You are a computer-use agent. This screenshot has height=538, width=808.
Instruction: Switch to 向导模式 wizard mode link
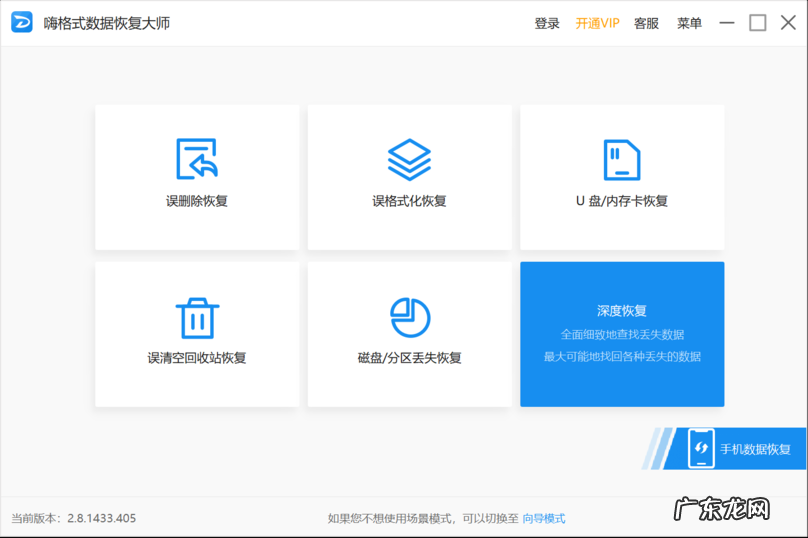pos(544,518)
